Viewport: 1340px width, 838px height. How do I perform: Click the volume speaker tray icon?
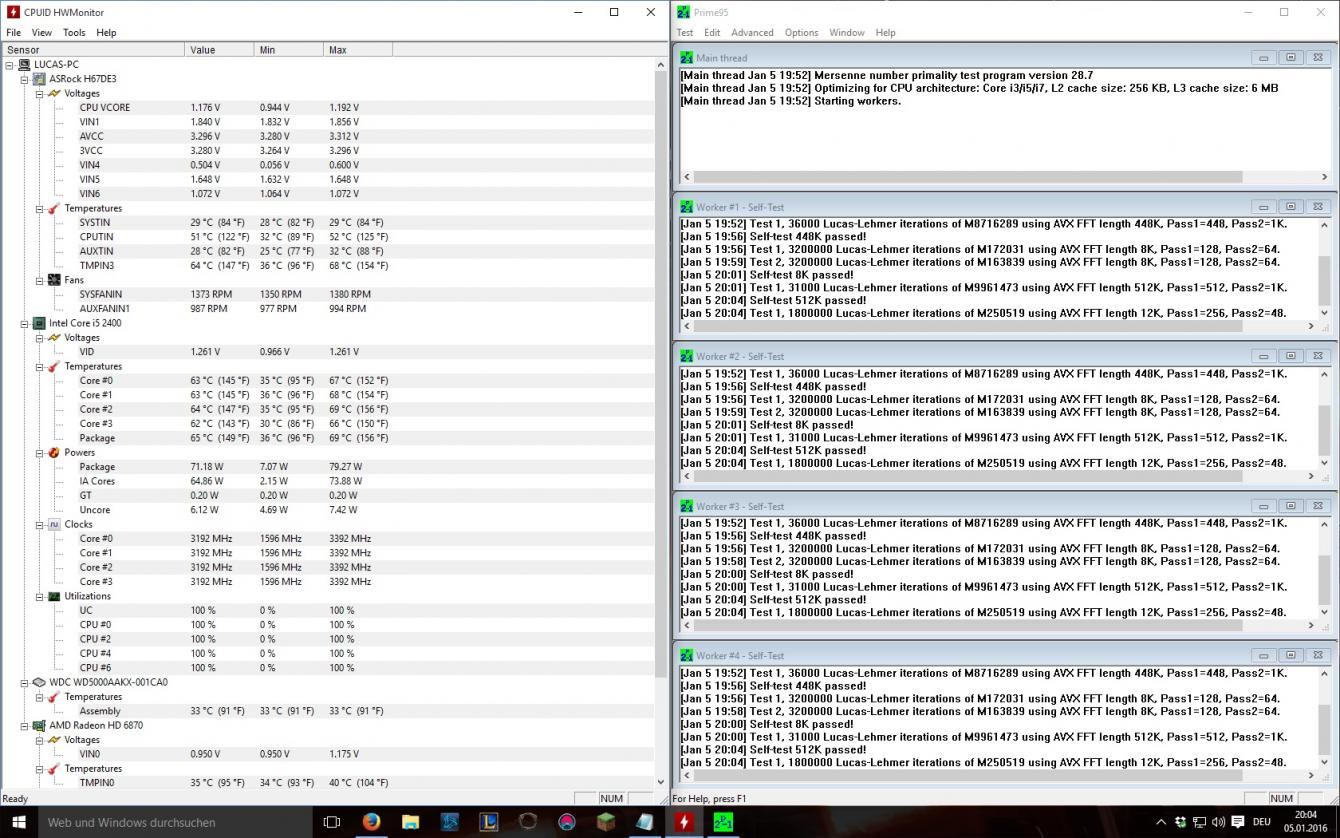pyautogui.click(x=1218, y=822)
